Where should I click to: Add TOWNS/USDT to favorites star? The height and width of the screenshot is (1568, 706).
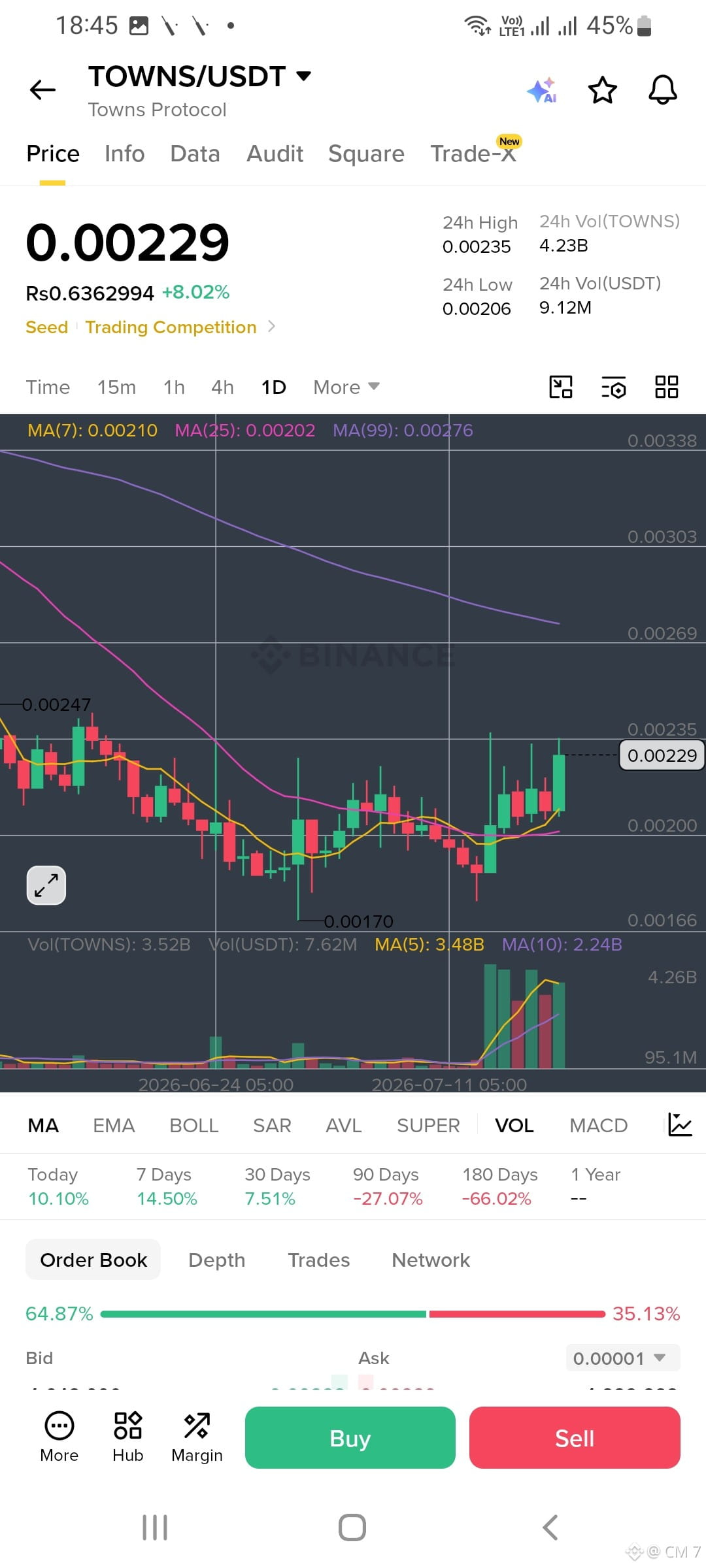(x=603, y=90)
